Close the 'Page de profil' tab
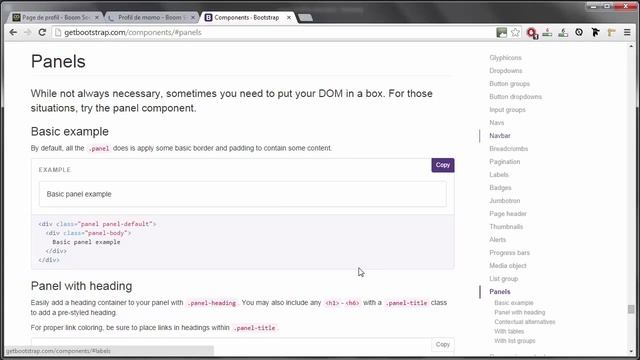 click(97, 18)
